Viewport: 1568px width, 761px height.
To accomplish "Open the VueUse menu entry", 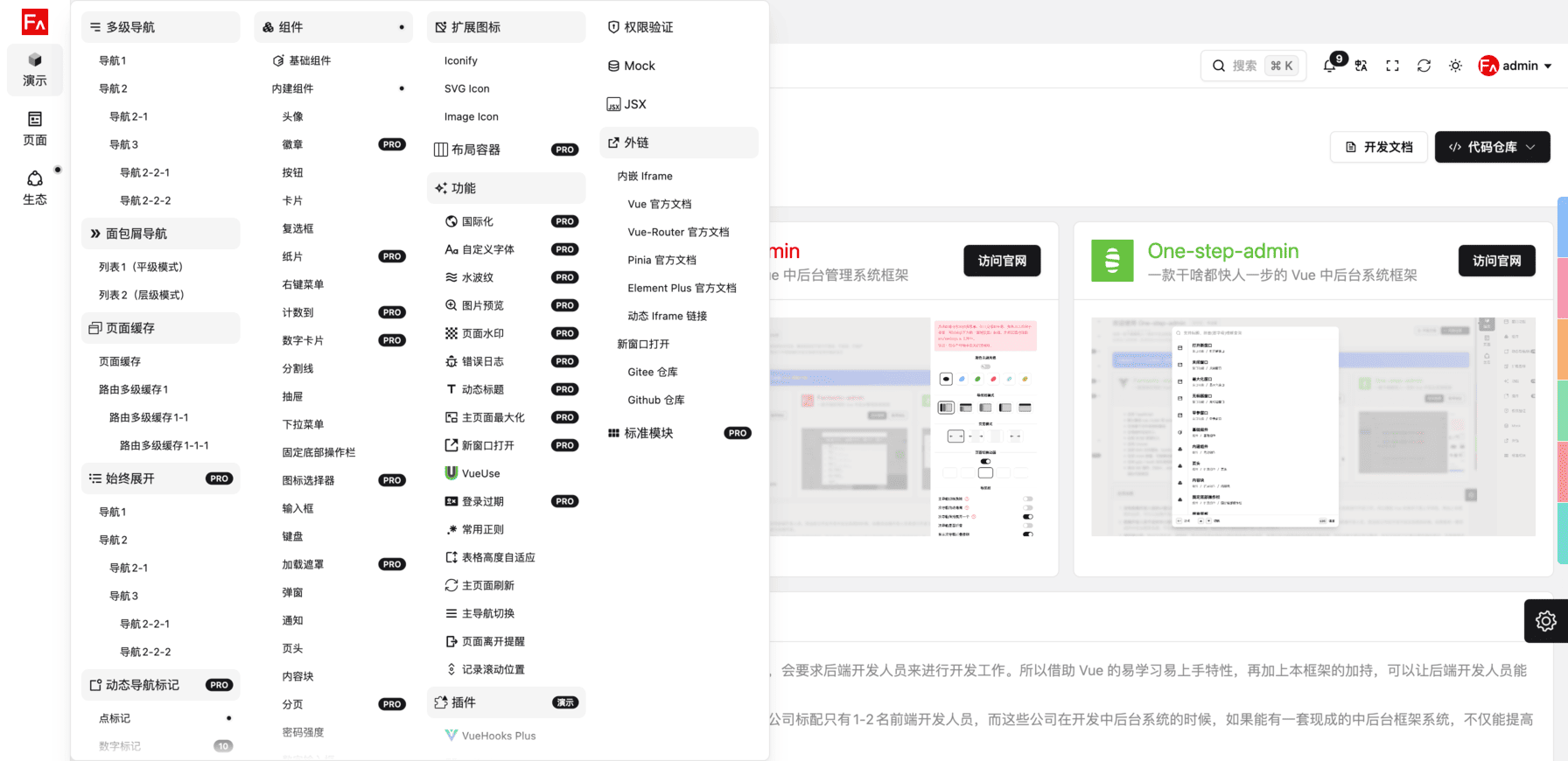I will click(481, 473).
